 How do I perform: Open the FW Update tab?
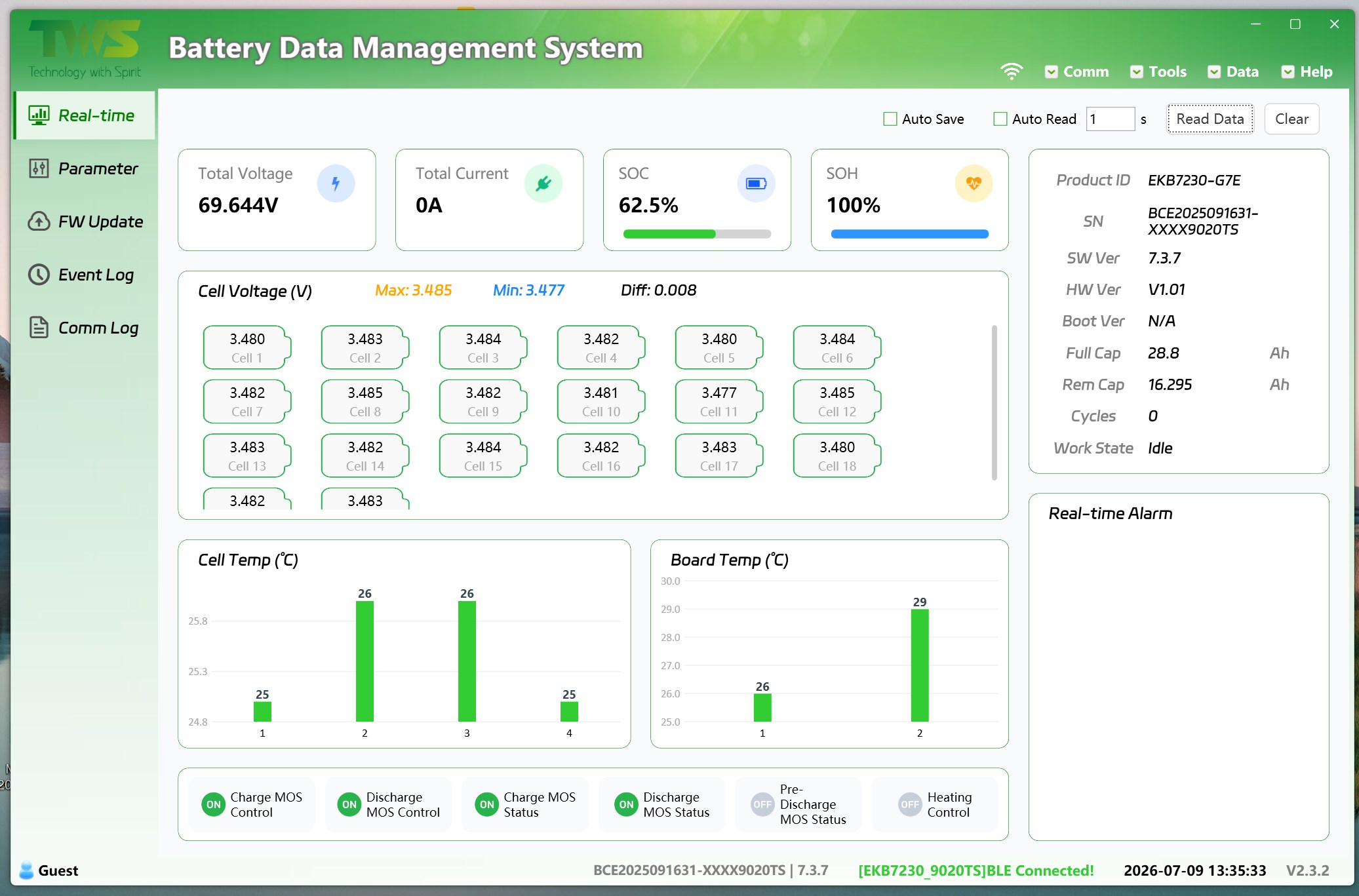click(85, 222)
